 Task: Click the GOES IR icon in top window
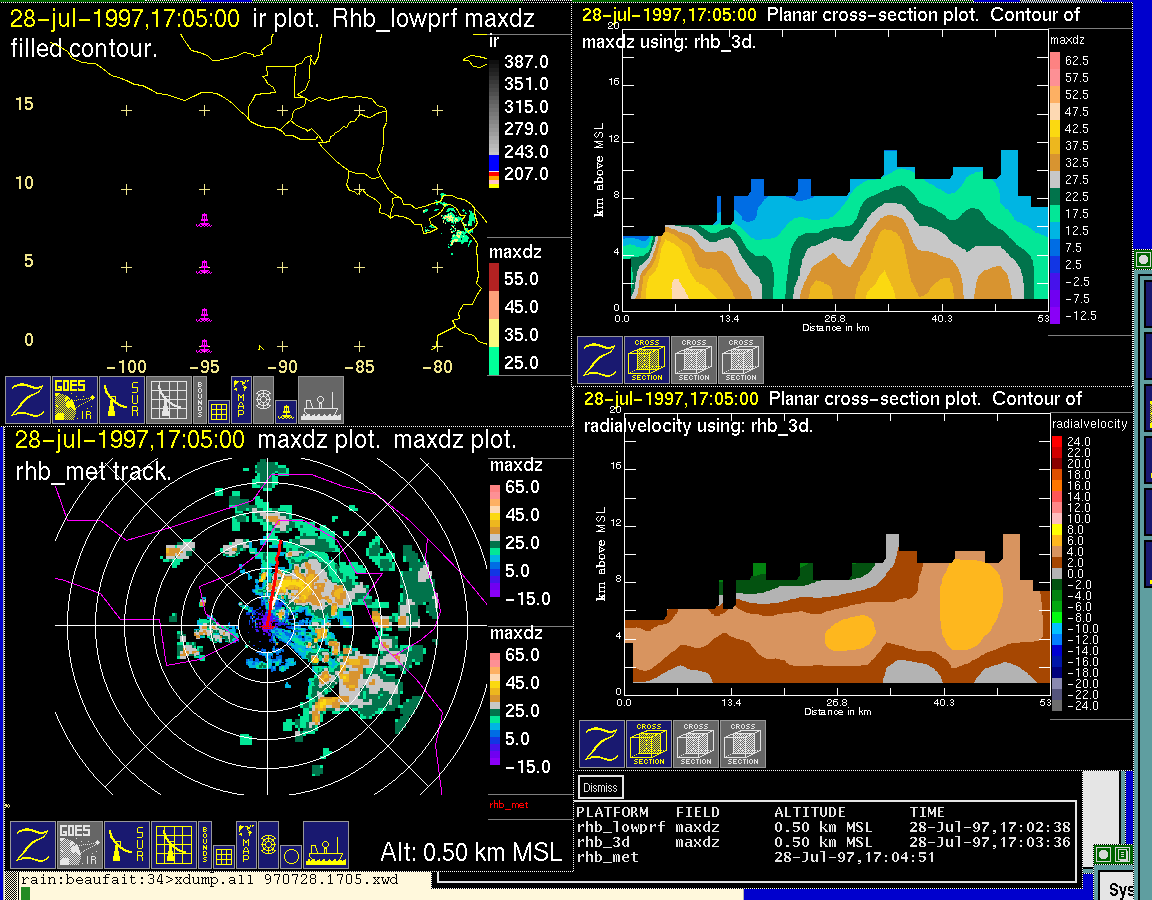(76, 400)
